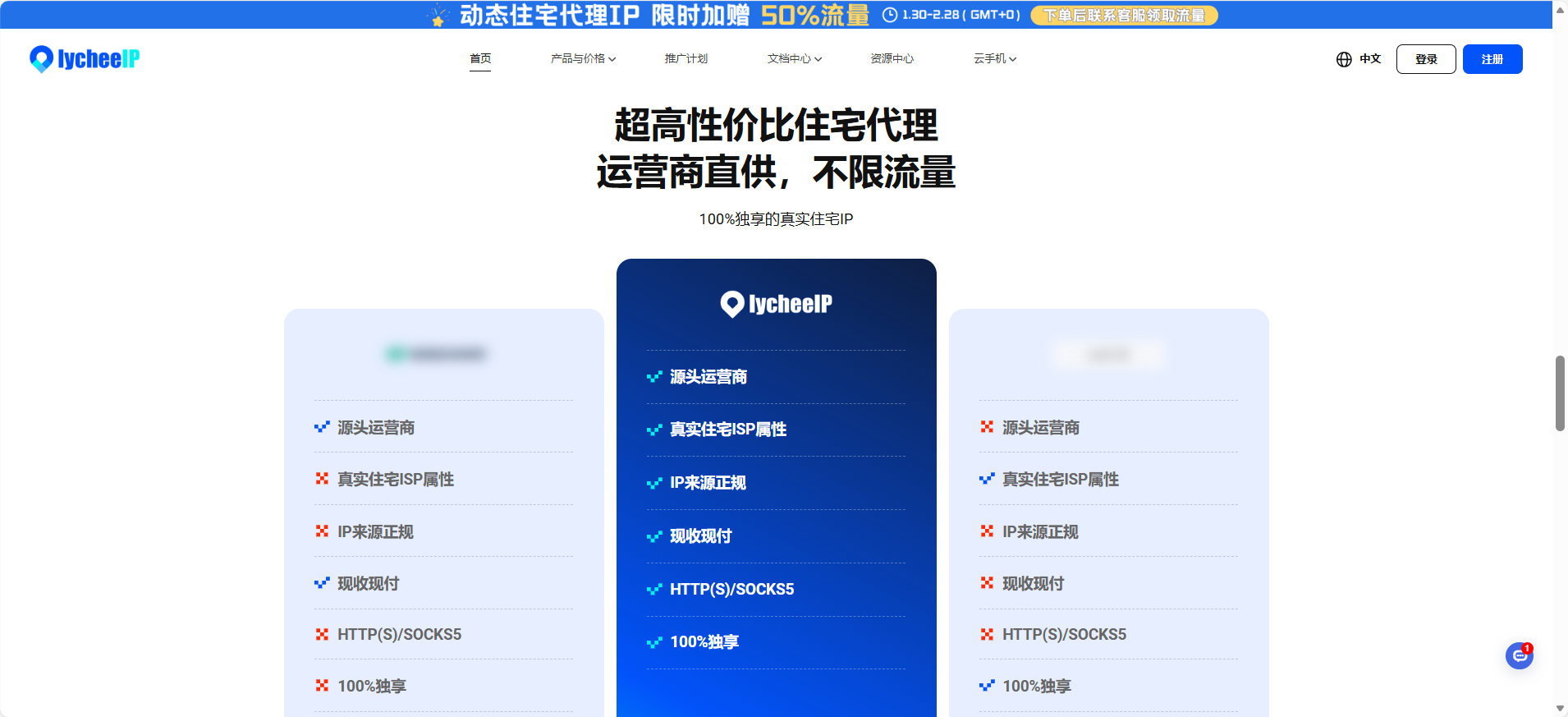Click red cross beside left HTTP(S)/SOCKS5
Viewport: 1568px width, 717px height.
(x=322, y=634)
